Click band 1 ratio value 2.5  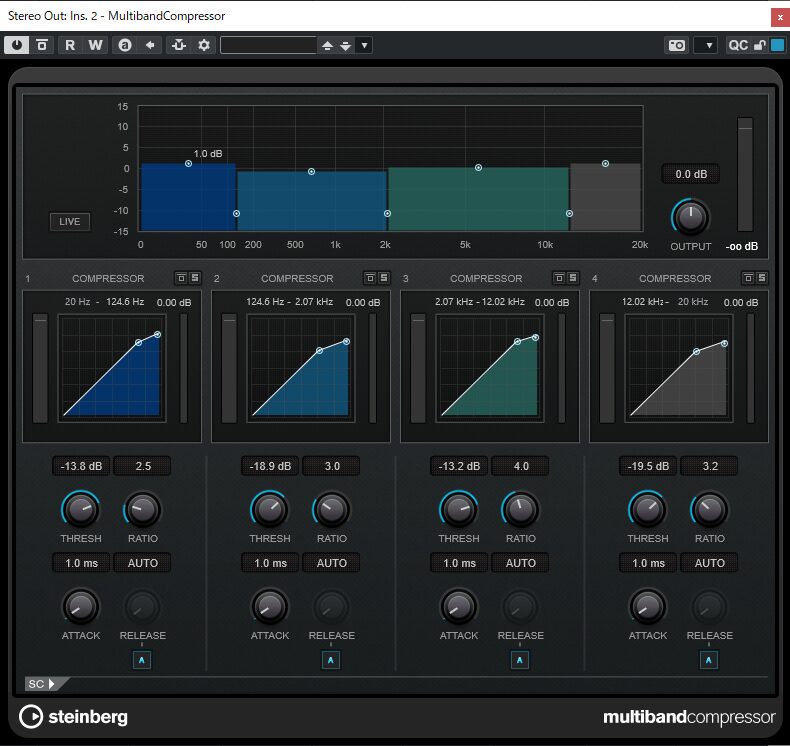pyautogui.click(x=143, y=466)
